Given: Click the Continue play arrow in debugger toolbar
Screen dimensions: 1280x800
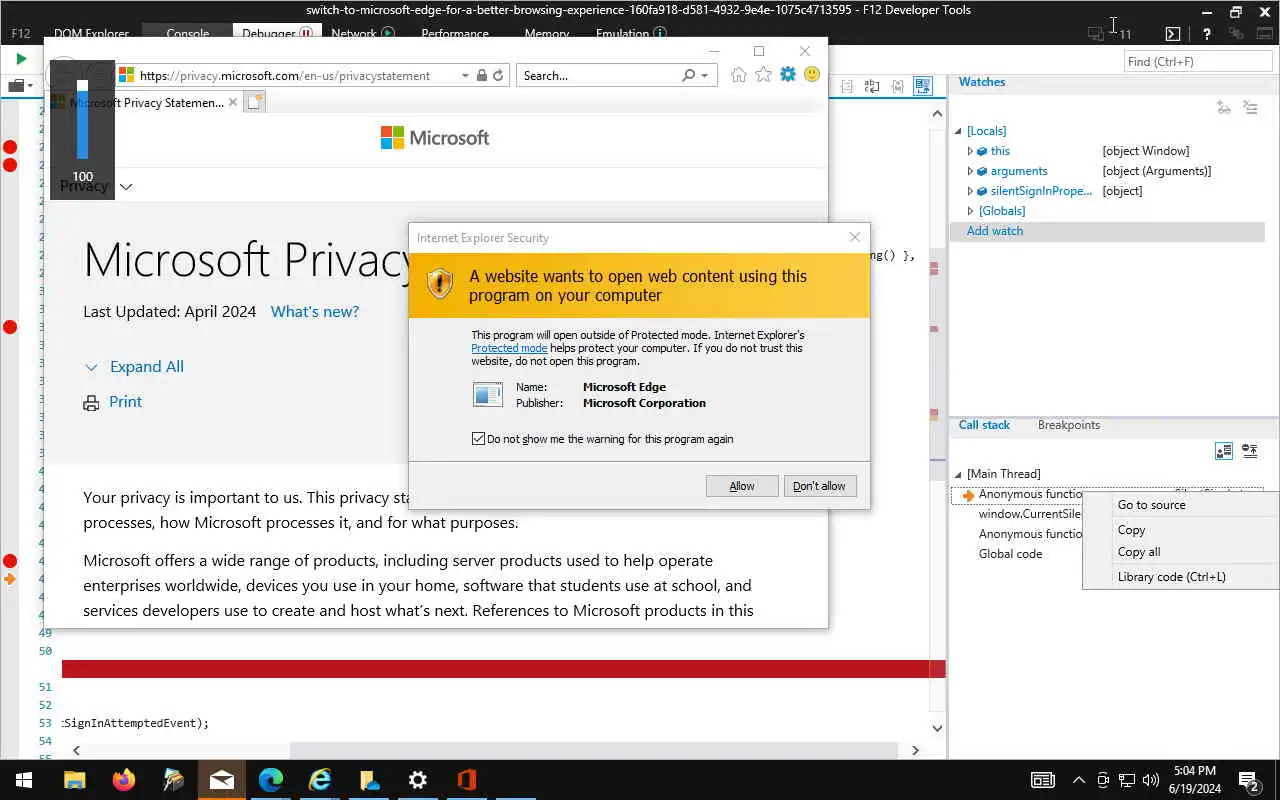Looking at the screenshot, I should (21, 59).
